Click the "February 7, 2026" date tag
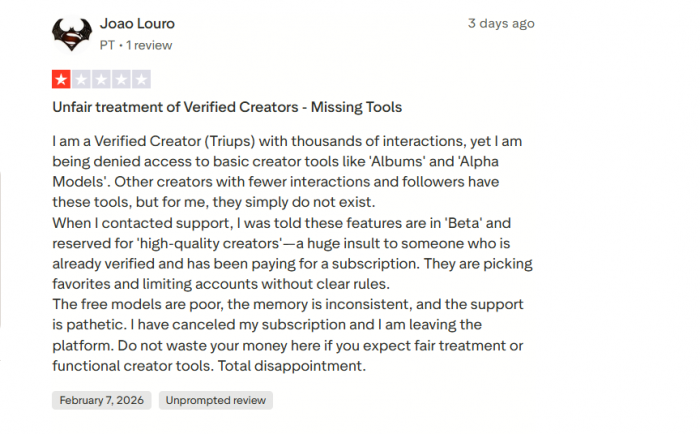700x434 pixels. (x=102, y=400)
